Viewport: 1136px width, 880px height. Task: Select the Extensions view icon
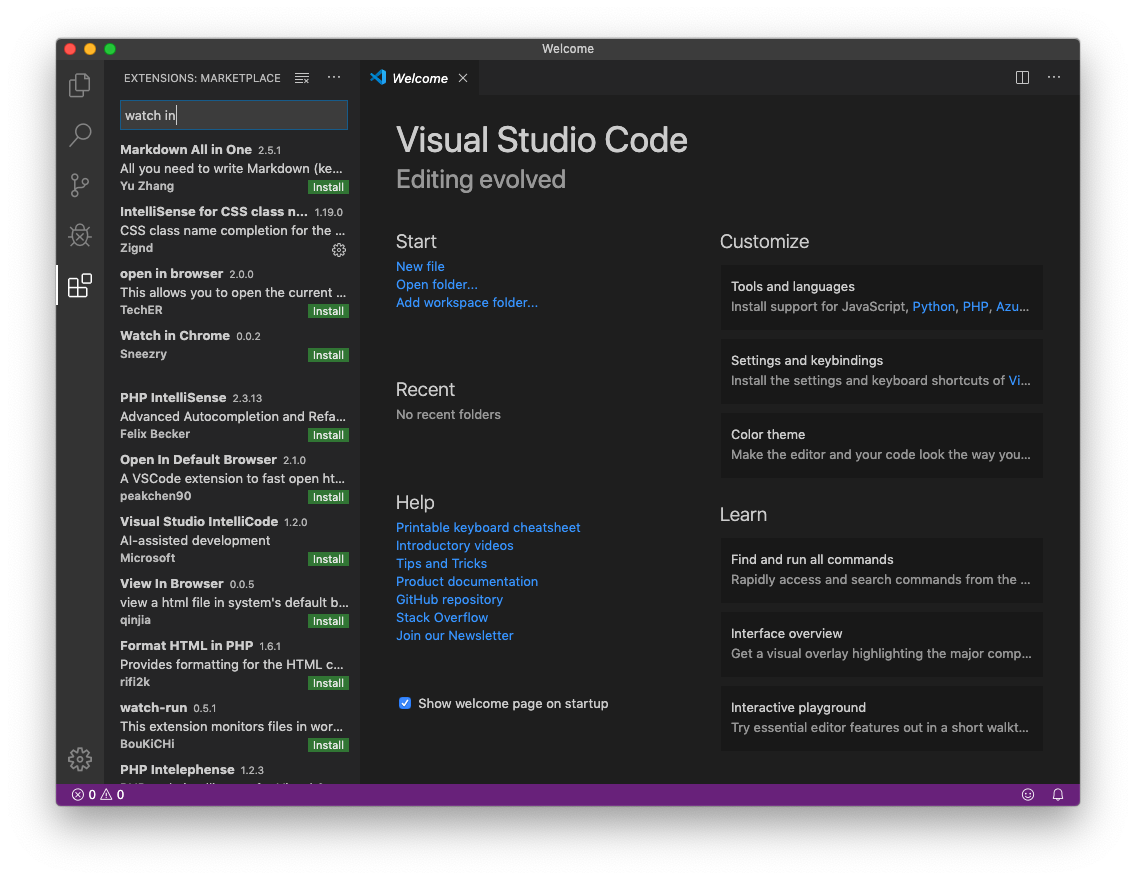(80, 285)
